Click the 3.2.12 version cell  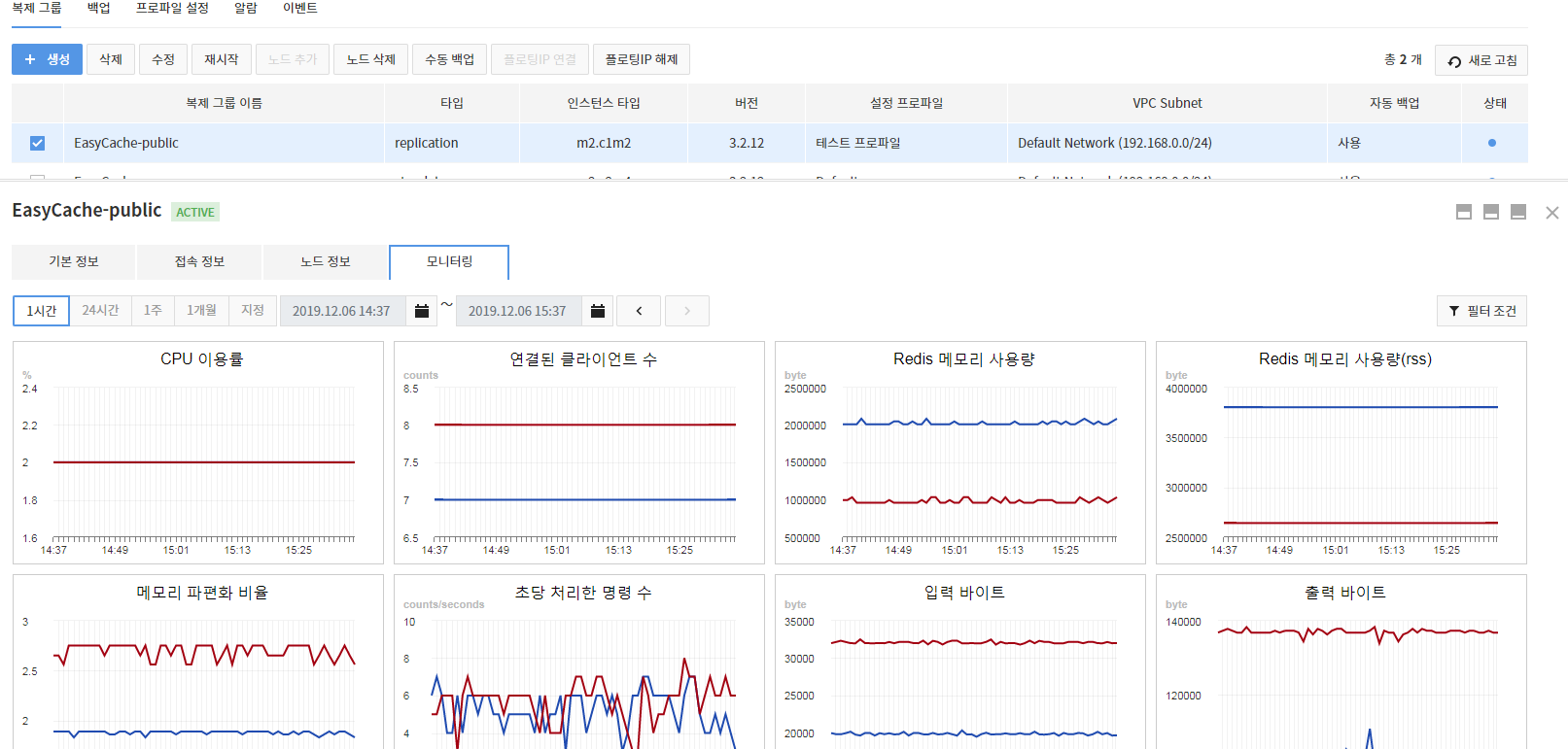coord(747,143)
